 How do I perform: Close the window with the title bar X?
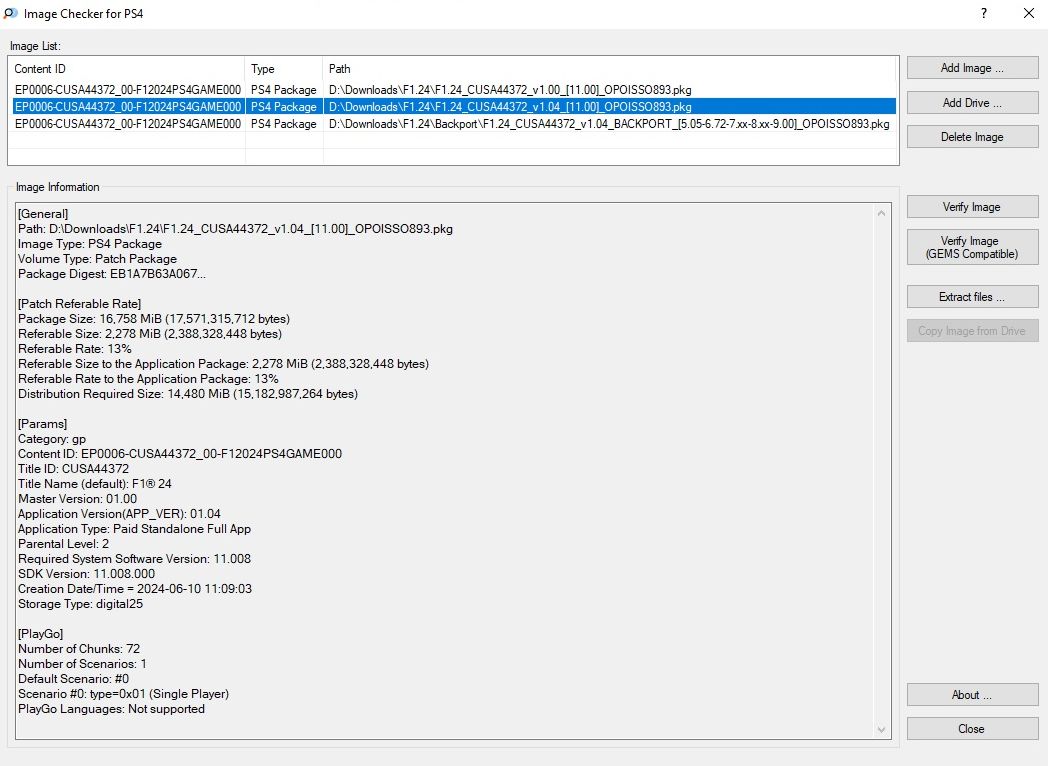(x=1029, y=13)
